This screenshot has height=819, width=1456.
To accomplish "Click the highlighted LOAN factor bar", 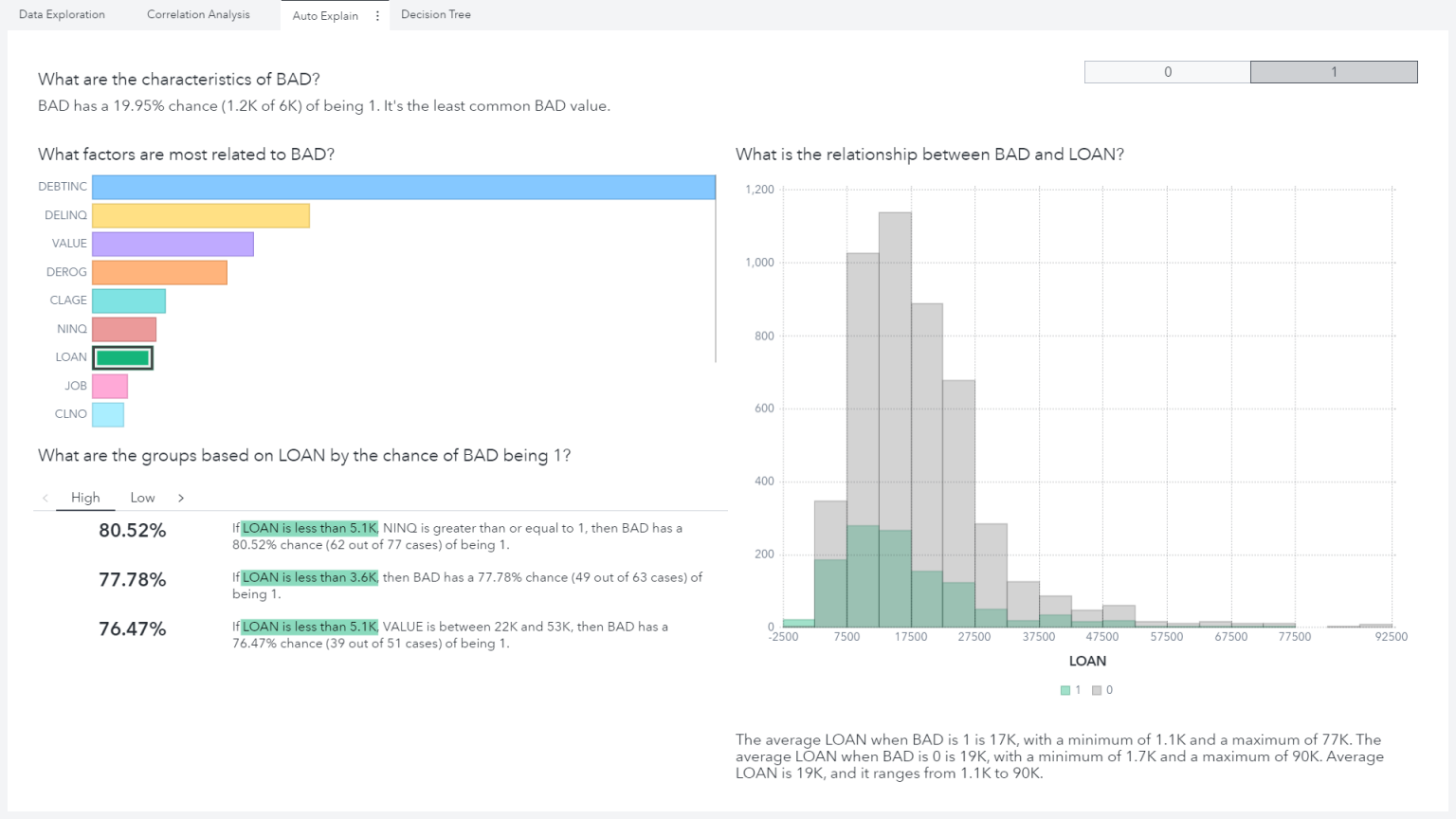I will click(x=123, y=358).
